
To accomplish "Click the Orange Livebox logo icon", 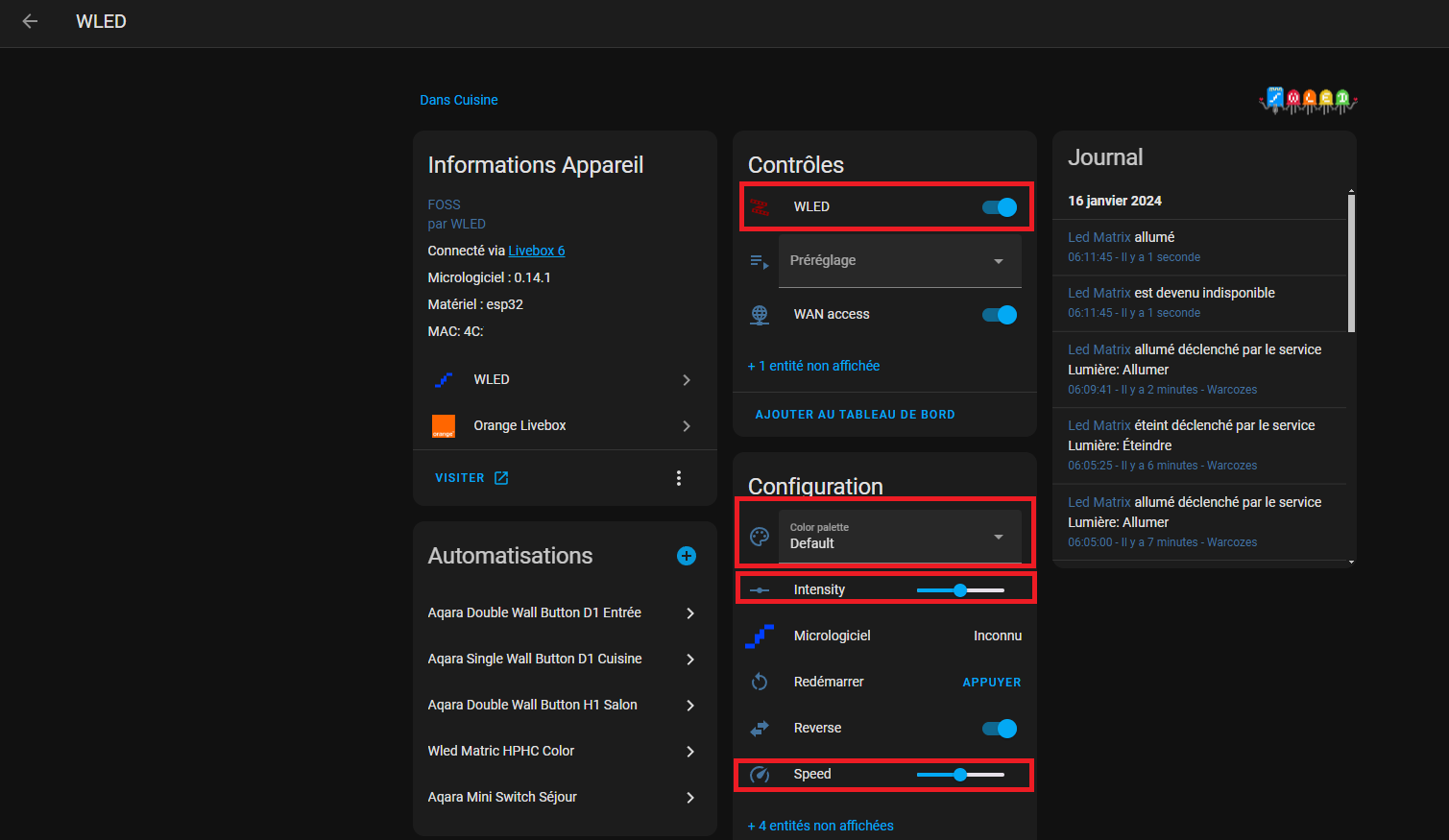I will click(x=444, y=425).
